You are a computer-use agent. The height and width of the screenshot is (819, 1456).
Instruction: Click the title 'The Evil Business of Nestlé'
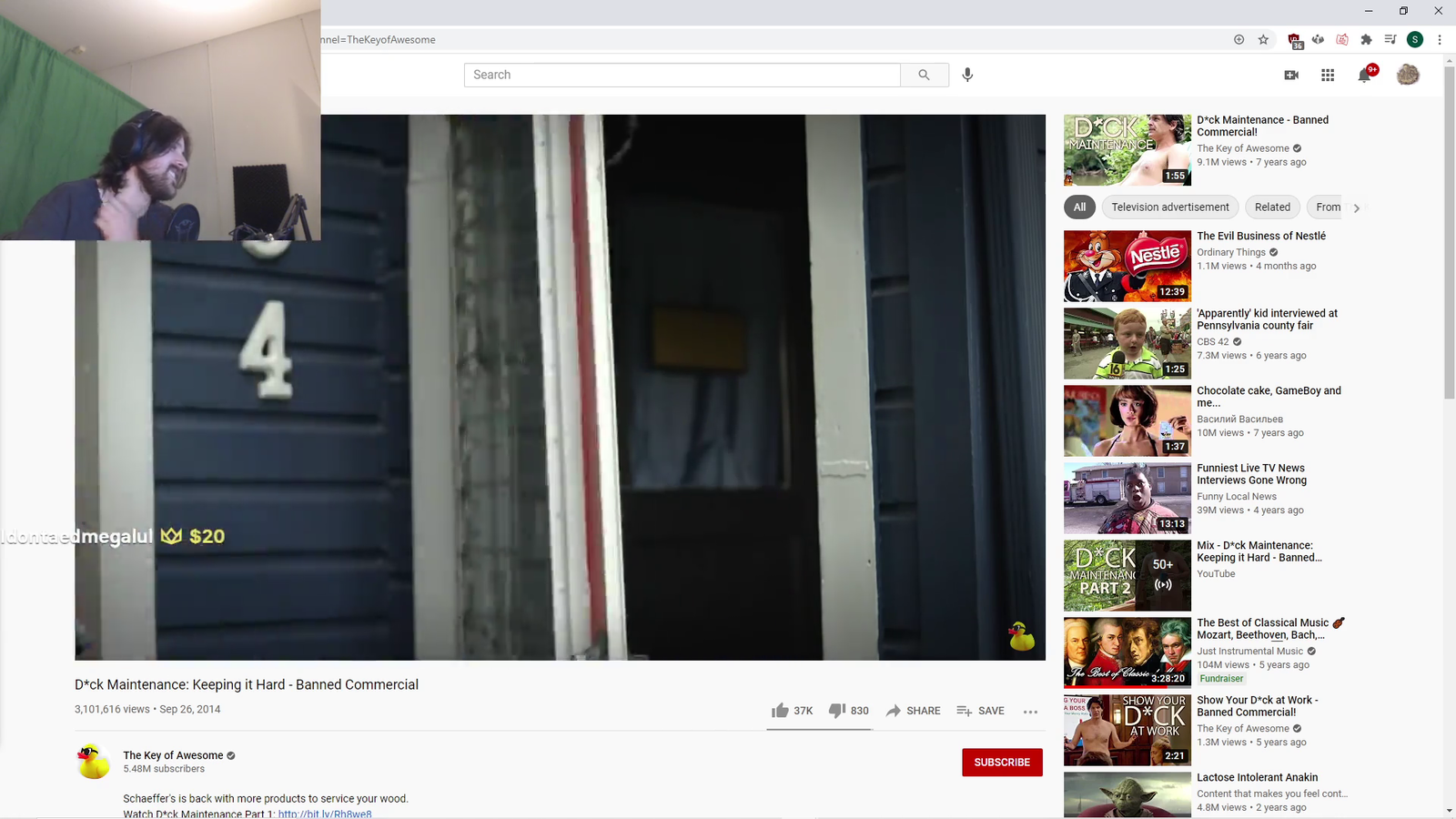click(x=1261, y=236)
